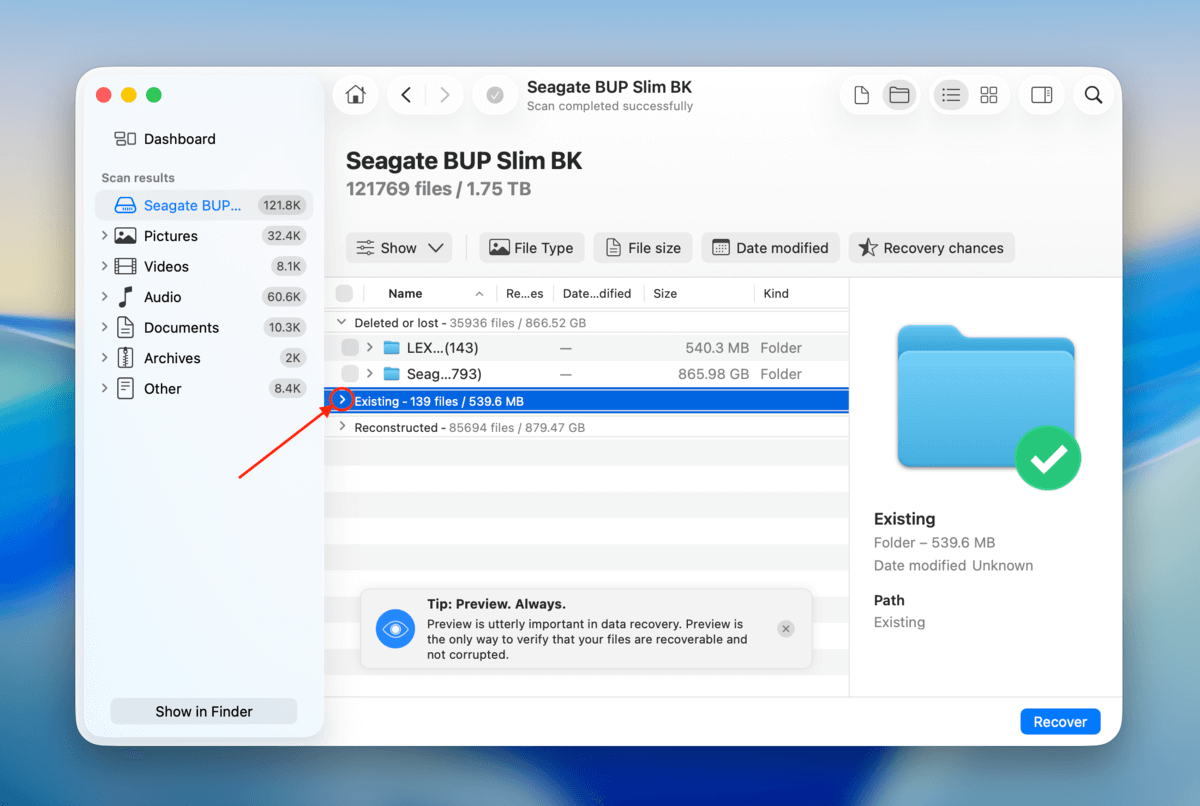1200x806 pixels.
Task: Sort by the Size column header
Action: coord(665,294)
